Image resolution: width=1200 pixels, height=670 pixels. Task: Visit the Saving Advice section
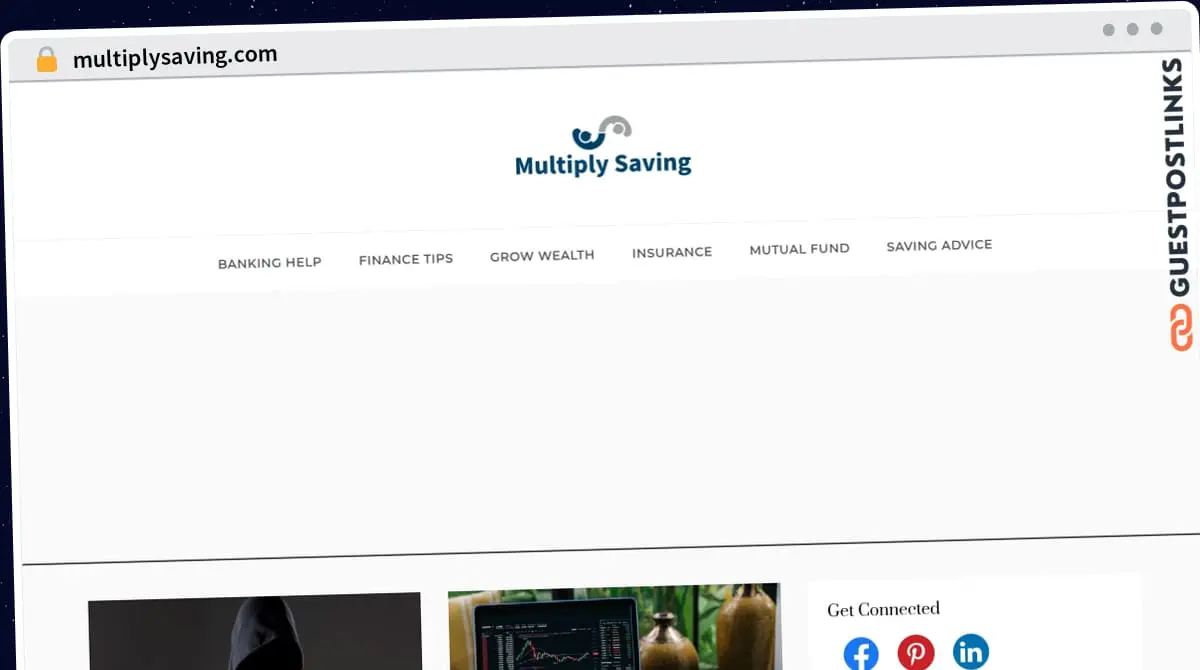[939, 245]
